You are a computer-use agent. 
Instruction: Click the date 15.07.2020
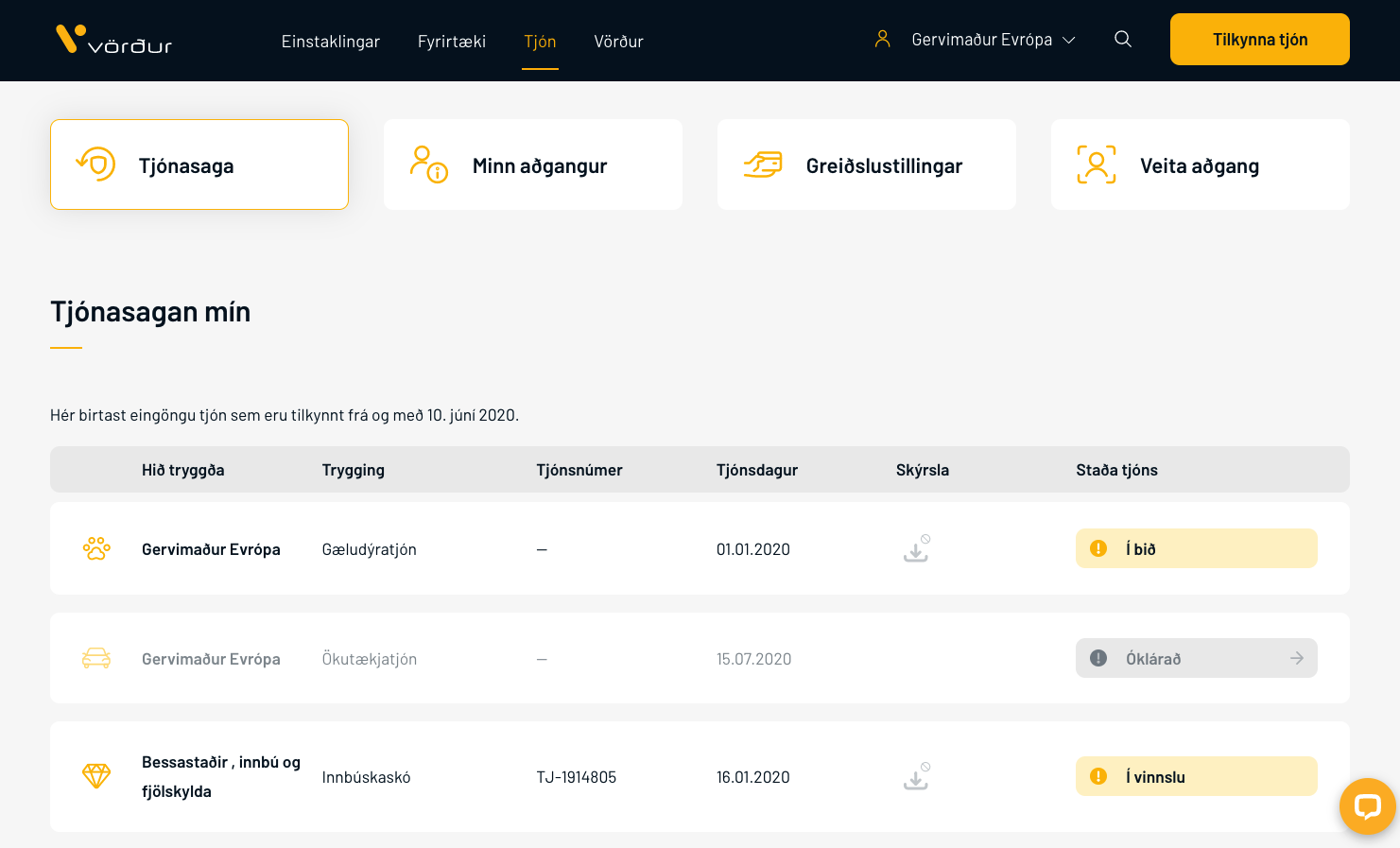[754, 659]
